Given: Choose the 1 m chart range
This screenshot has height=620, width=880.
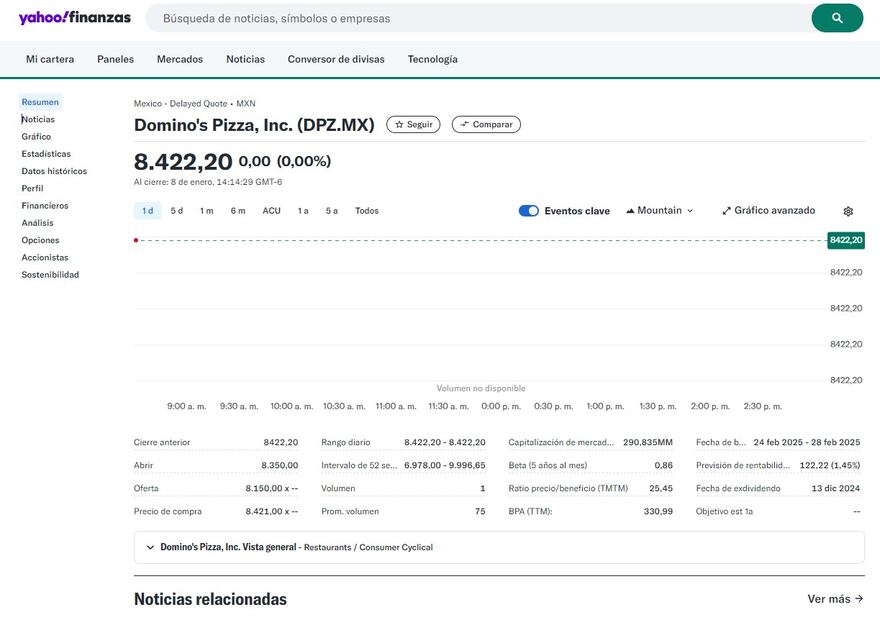Looking at the screenshot, I should coord(207,211).
